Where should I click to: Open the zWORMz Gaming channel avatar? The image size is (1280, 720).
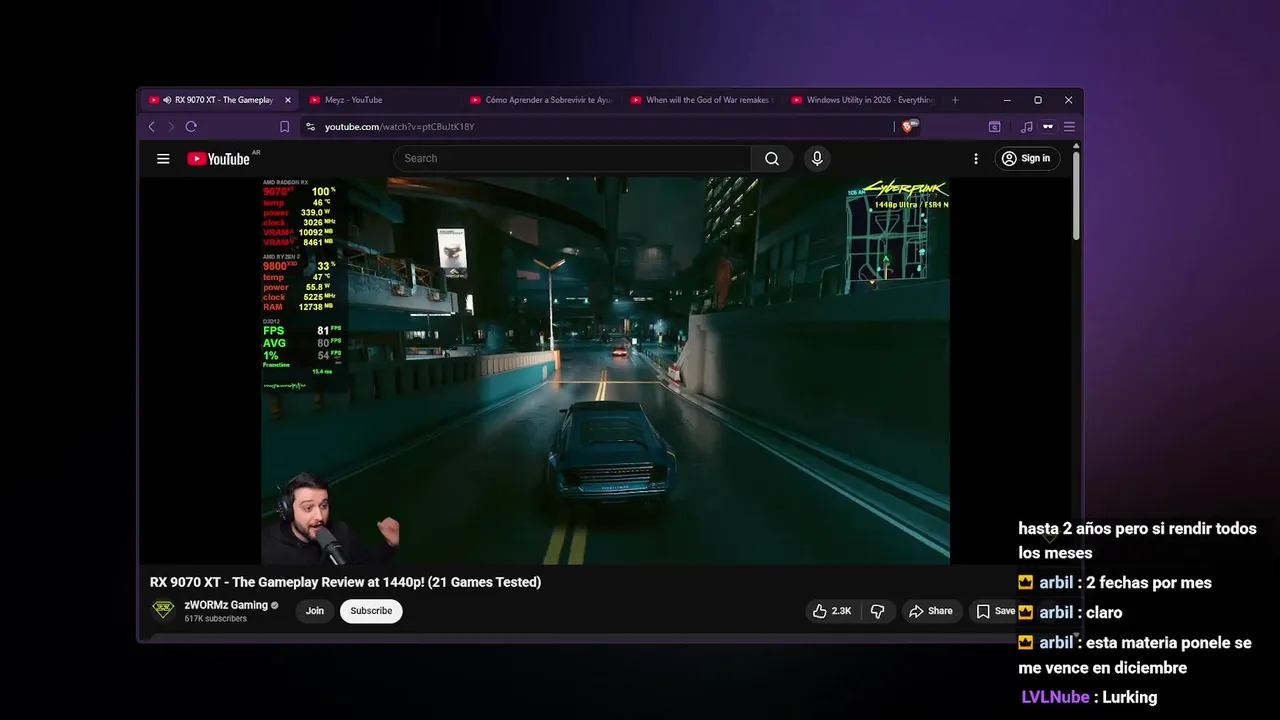click(x=163, y=610)
